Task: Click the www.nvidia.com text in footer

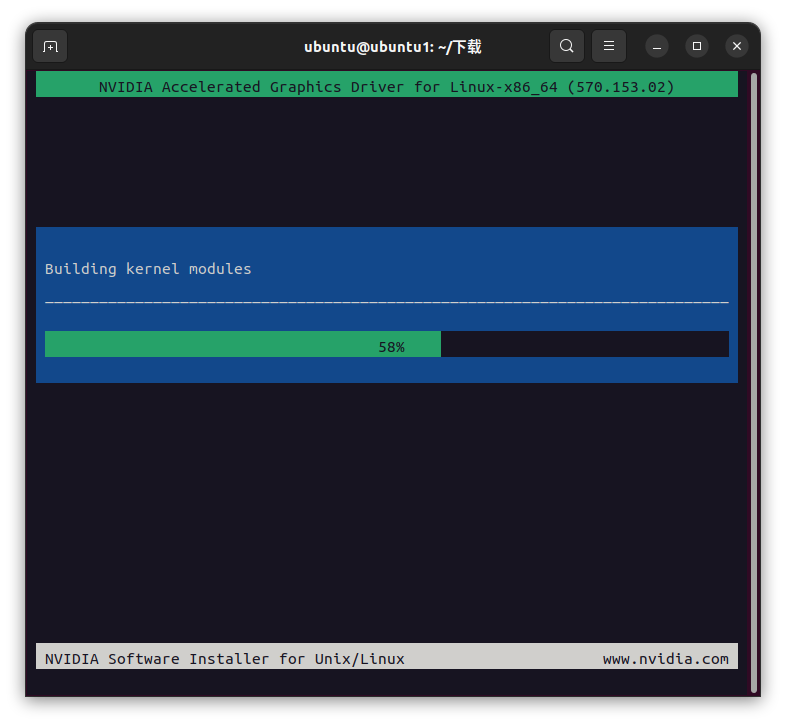Action: (665, 658)
